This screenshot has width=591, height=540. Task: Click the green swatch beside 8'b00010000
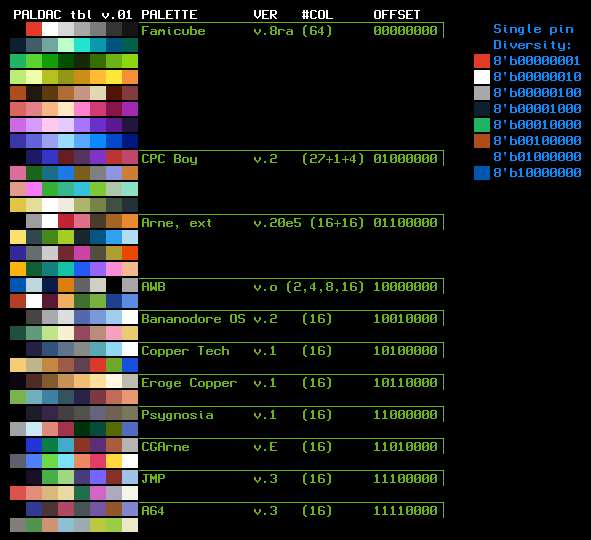[x=482, y=125]
